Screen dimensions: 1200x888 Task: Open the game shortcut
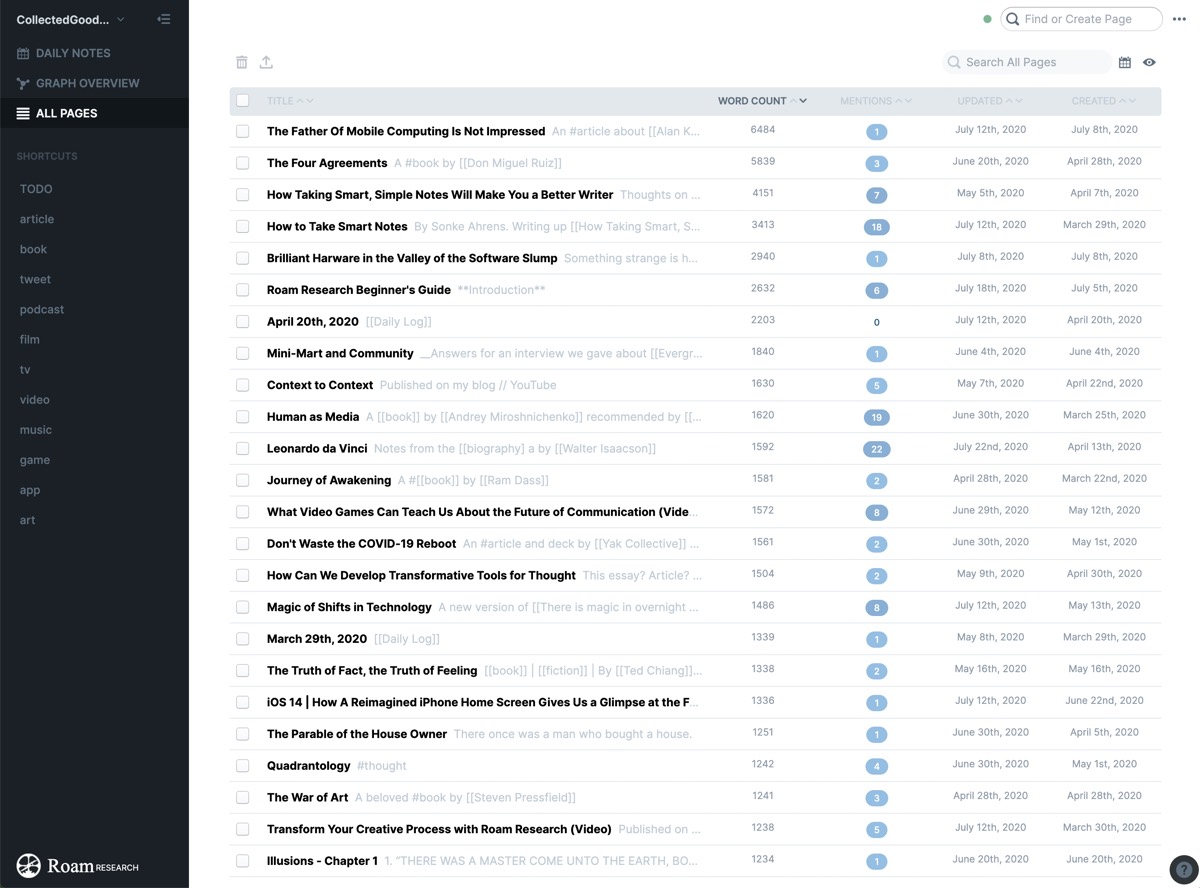pos(35,460)
